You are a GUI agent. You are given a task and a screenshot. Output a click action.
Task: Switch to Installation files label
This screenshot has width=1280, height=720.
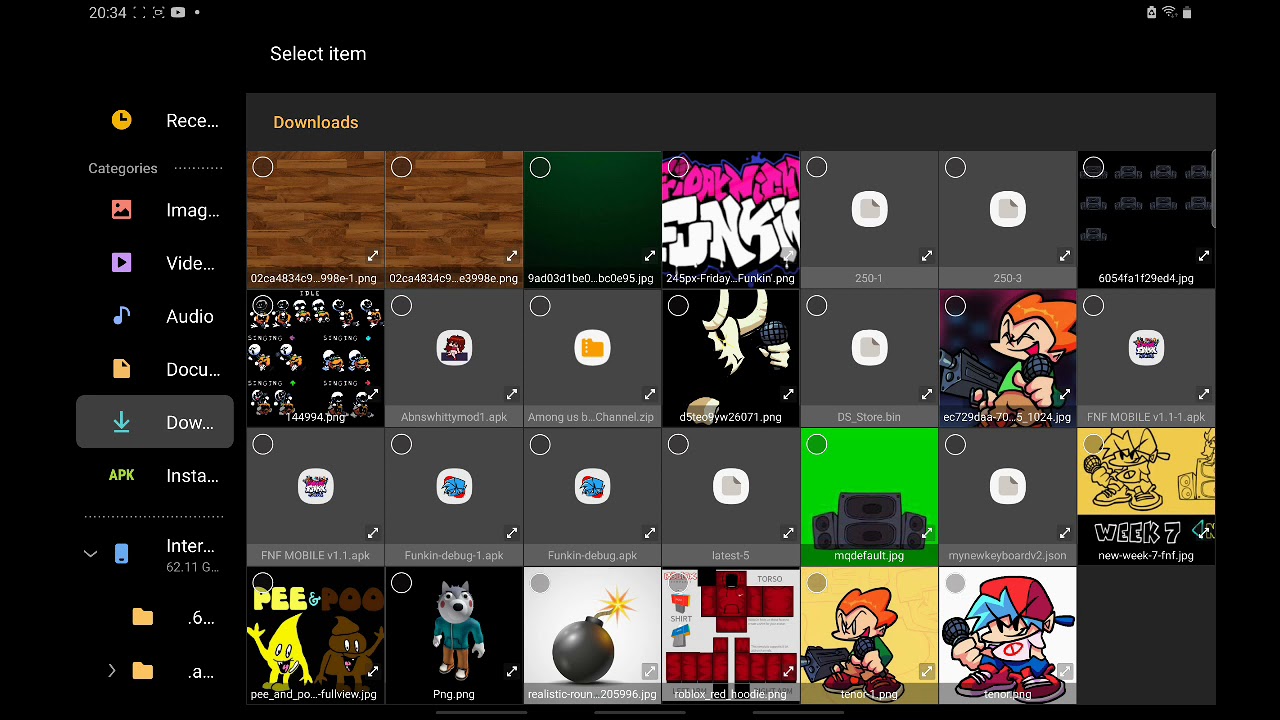coord(192,475)
